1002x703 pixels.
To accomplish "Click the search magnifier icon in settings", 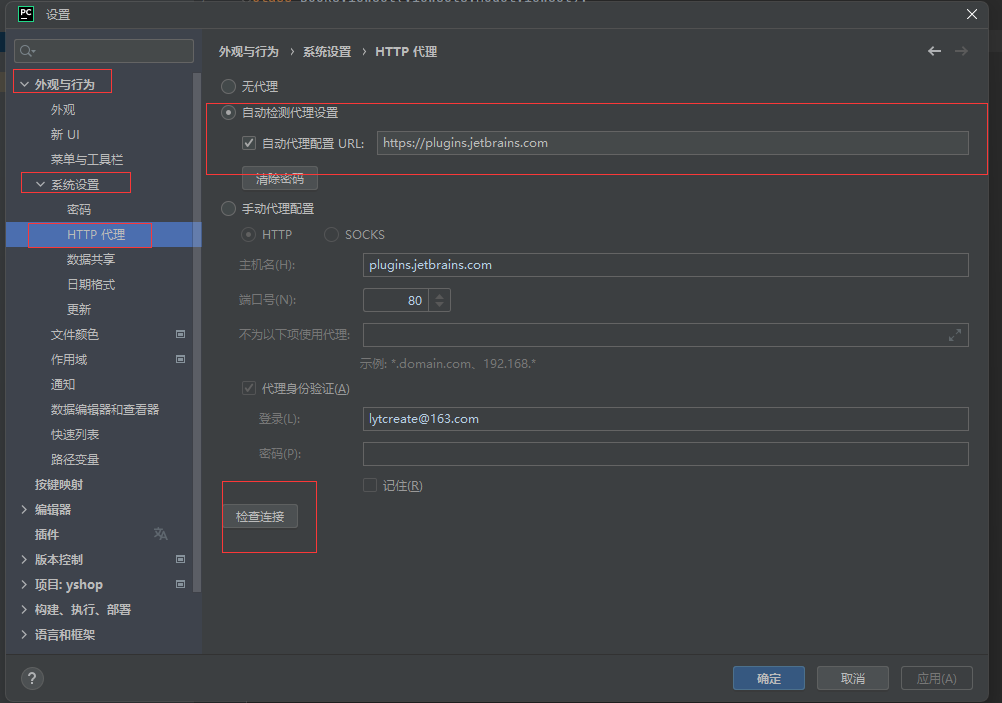I will pyautogui.click(x=26, y=51).
